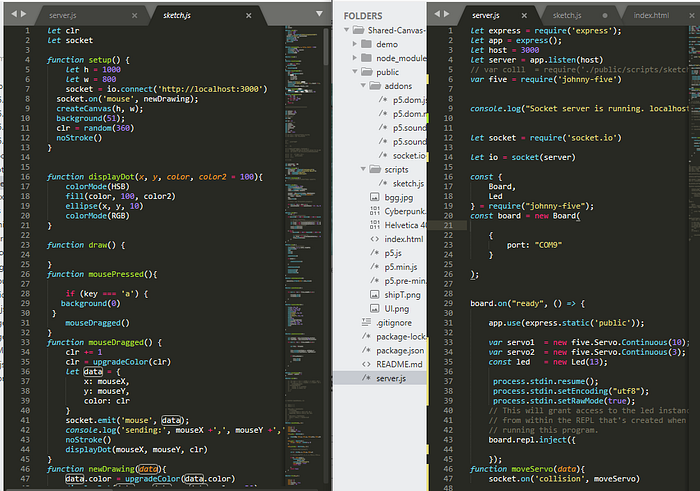Open index.html tab in right window
The height and width of the screenshot is (491, 700).
point(651,16)
